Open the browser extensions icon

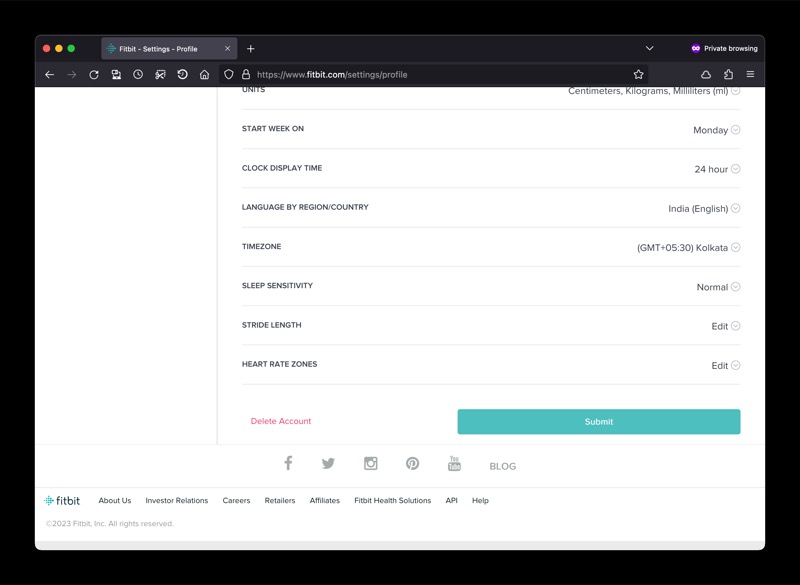point(728,74)
